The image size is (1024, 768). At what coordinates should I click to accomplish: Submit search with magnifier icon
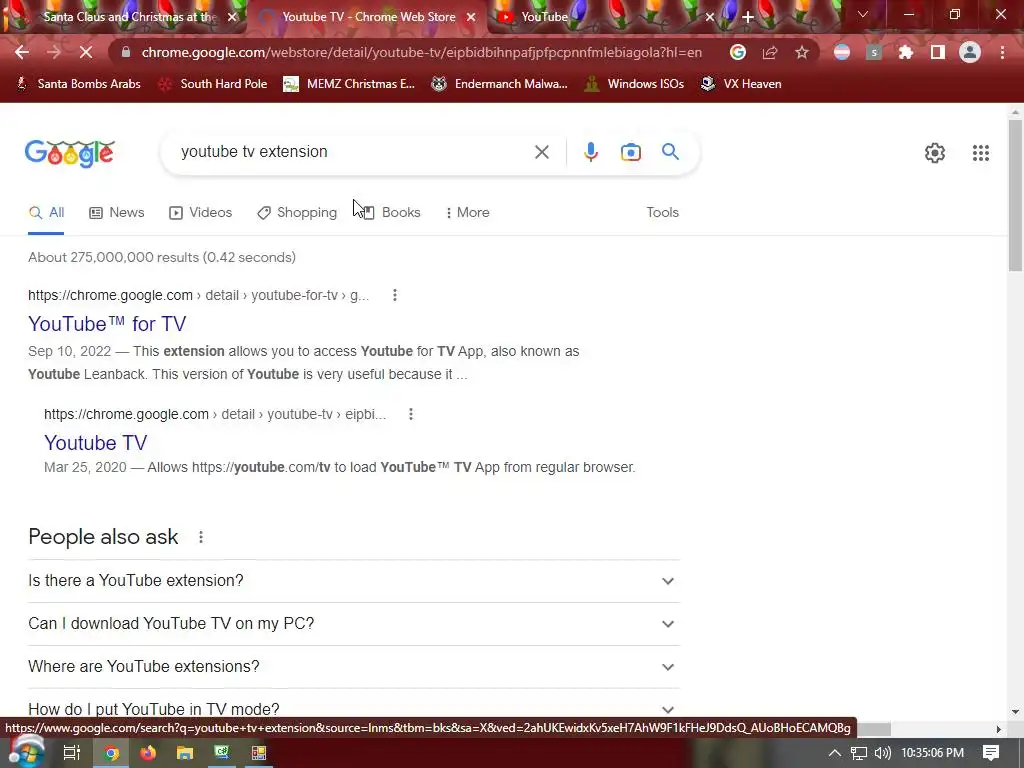point(670,152)
